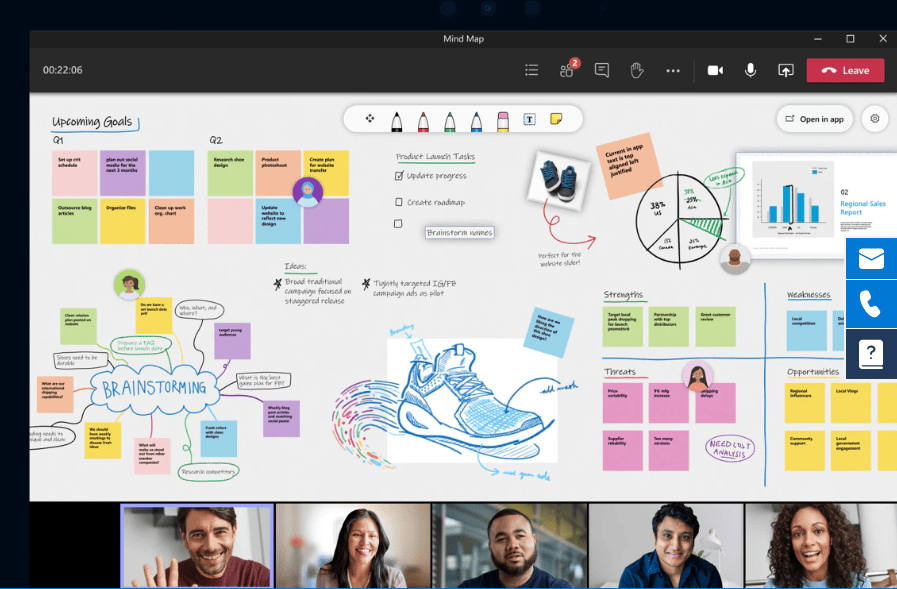Select the blank blue Q1 sticky note
Viewport: 897px width, 589px height.
pos(171,173)
